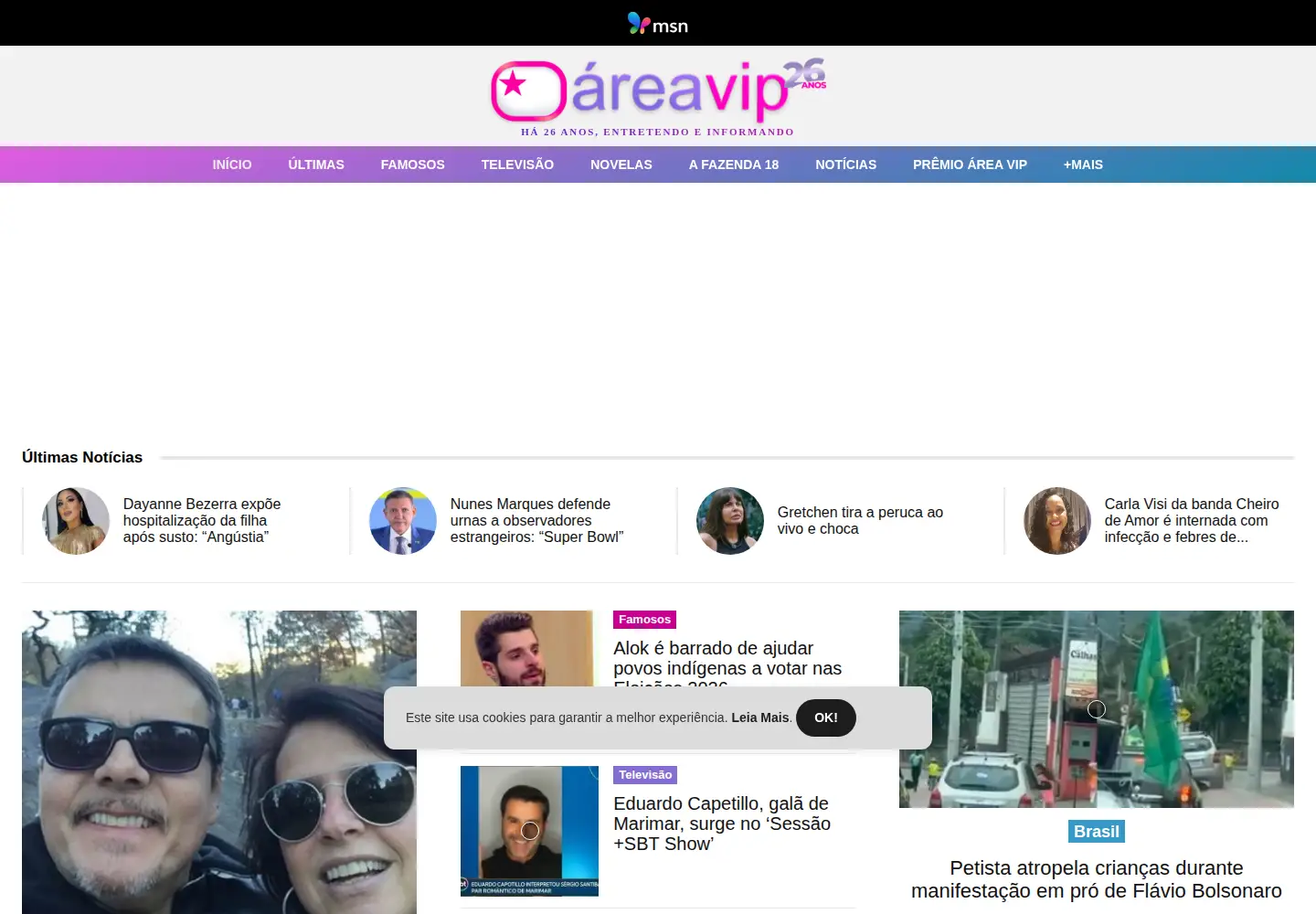Screen dimensions: 1316x914
Task: Open Carla Visi round thumbnail
Action: (1057, 521)
